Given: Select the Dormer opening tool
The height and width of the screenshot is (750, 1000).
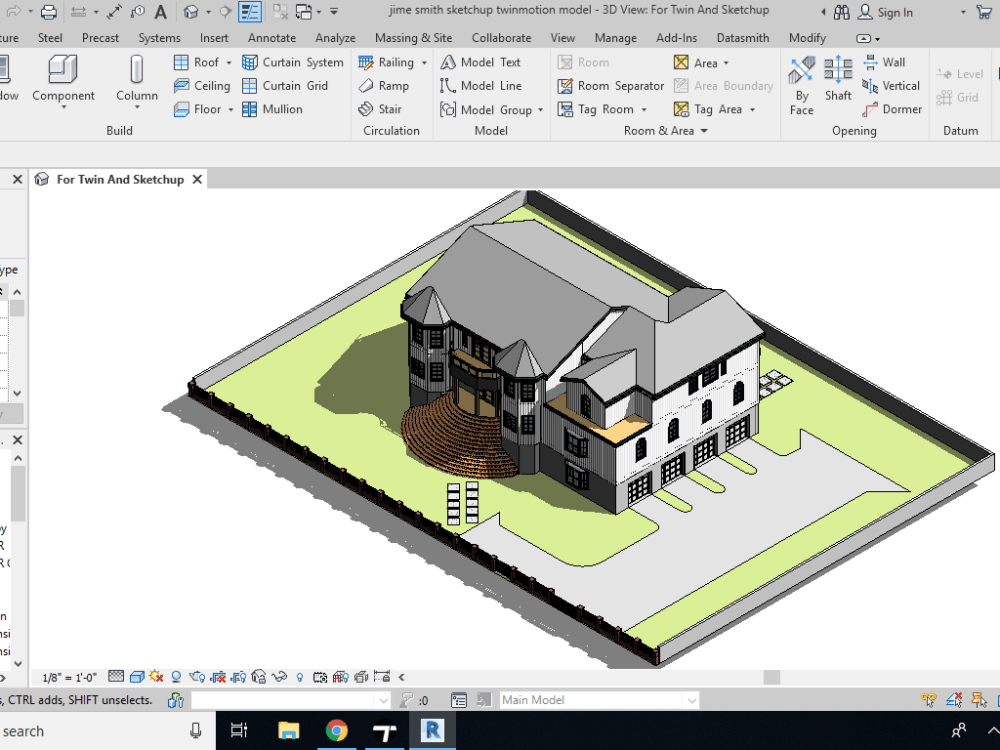Looking at the screenshot, I should tap(893, 109).
